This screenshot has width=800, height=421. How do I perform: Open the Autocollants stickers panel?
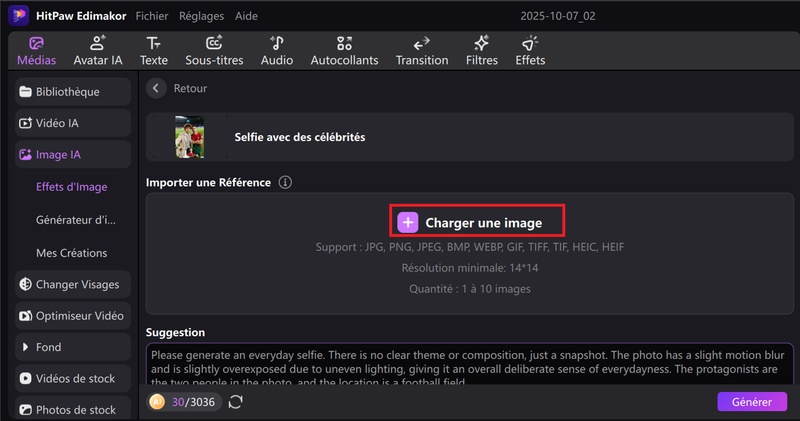coord(344,51)
